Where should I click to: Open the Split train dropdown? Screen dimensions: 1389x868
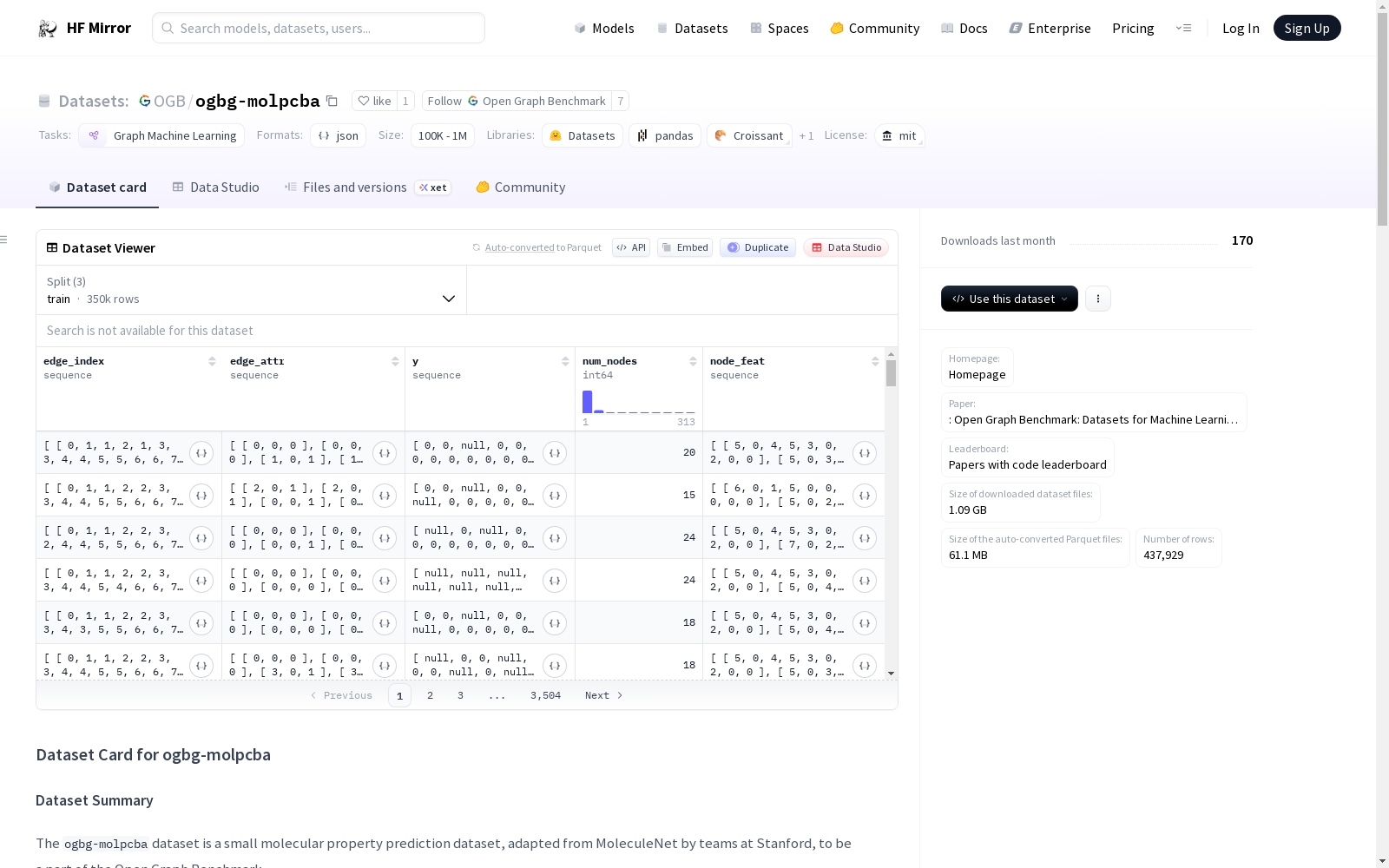(252, 290)
